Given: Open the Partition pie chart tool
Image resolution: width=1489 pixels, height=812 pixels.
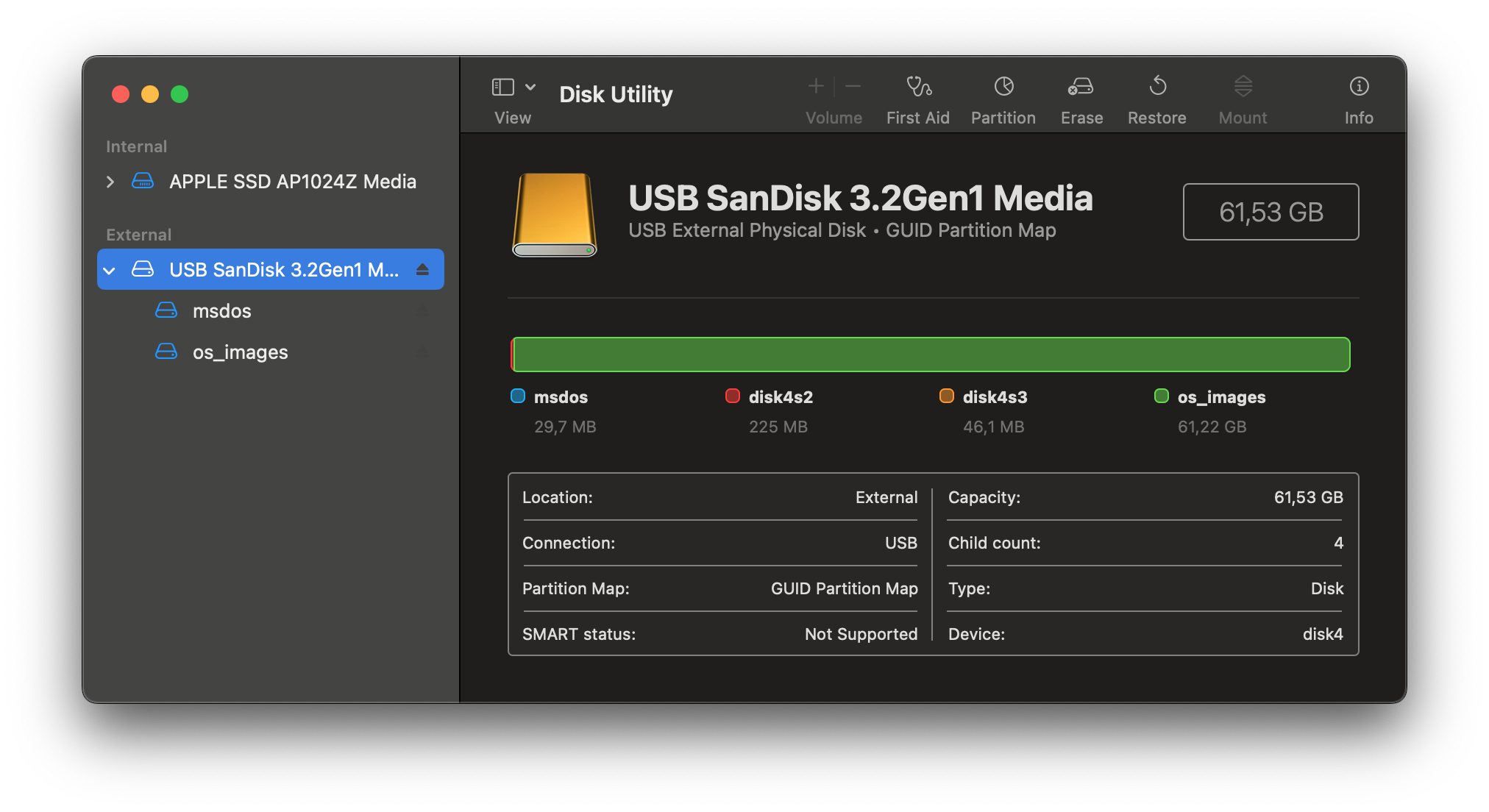Looking at the screenshot, I should (x=1003, y=87).
